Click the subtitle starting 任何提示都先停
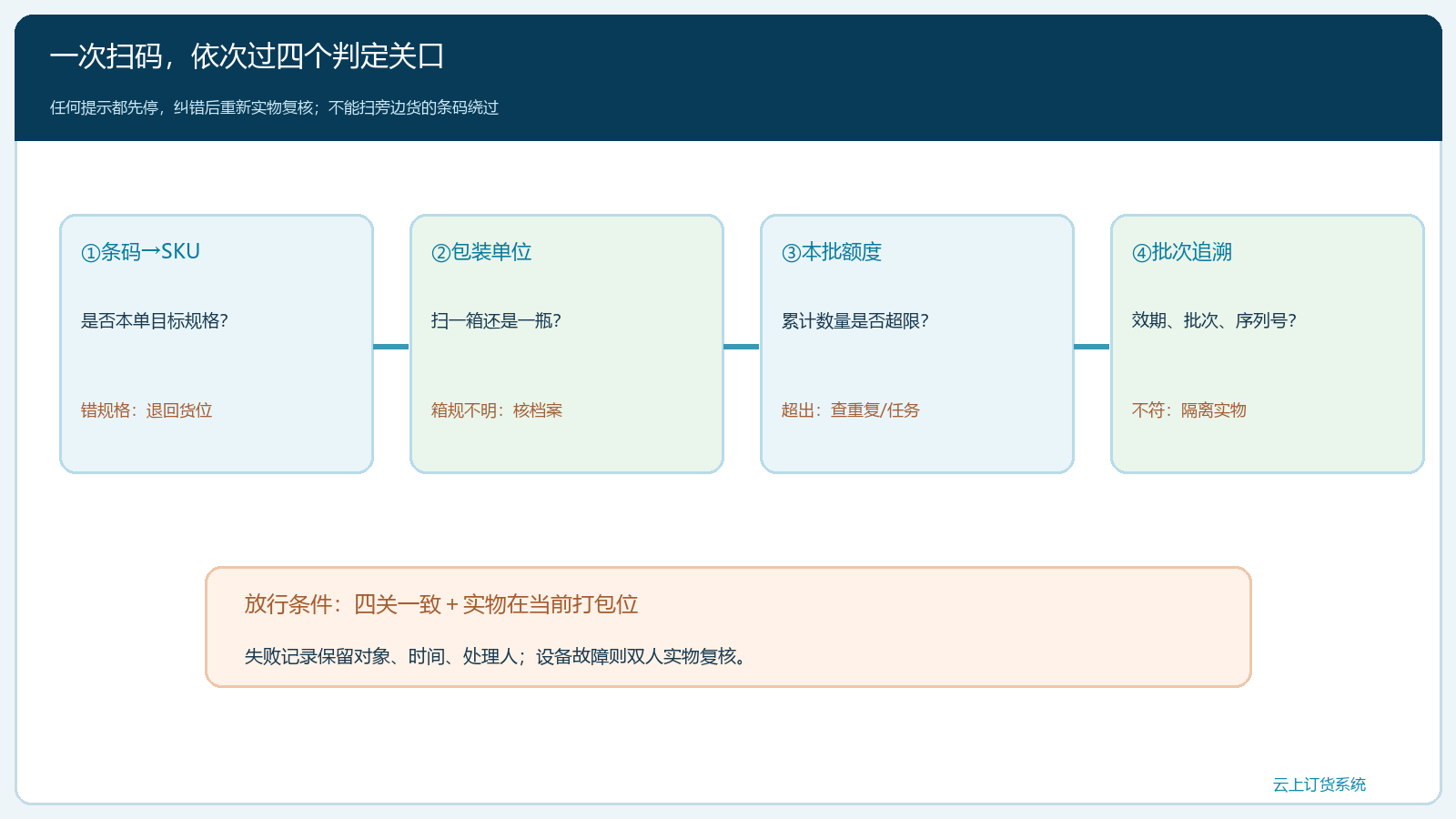Screen dimensions: 1456x819 274,107
